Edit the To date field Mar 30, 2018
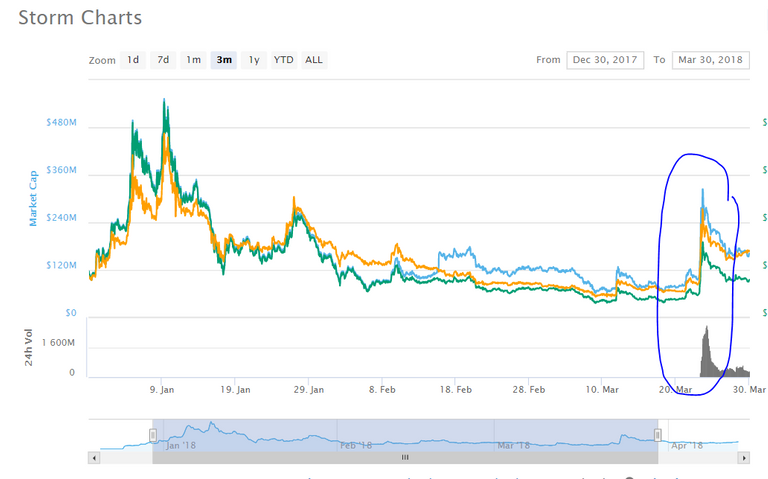 [711, 60]
